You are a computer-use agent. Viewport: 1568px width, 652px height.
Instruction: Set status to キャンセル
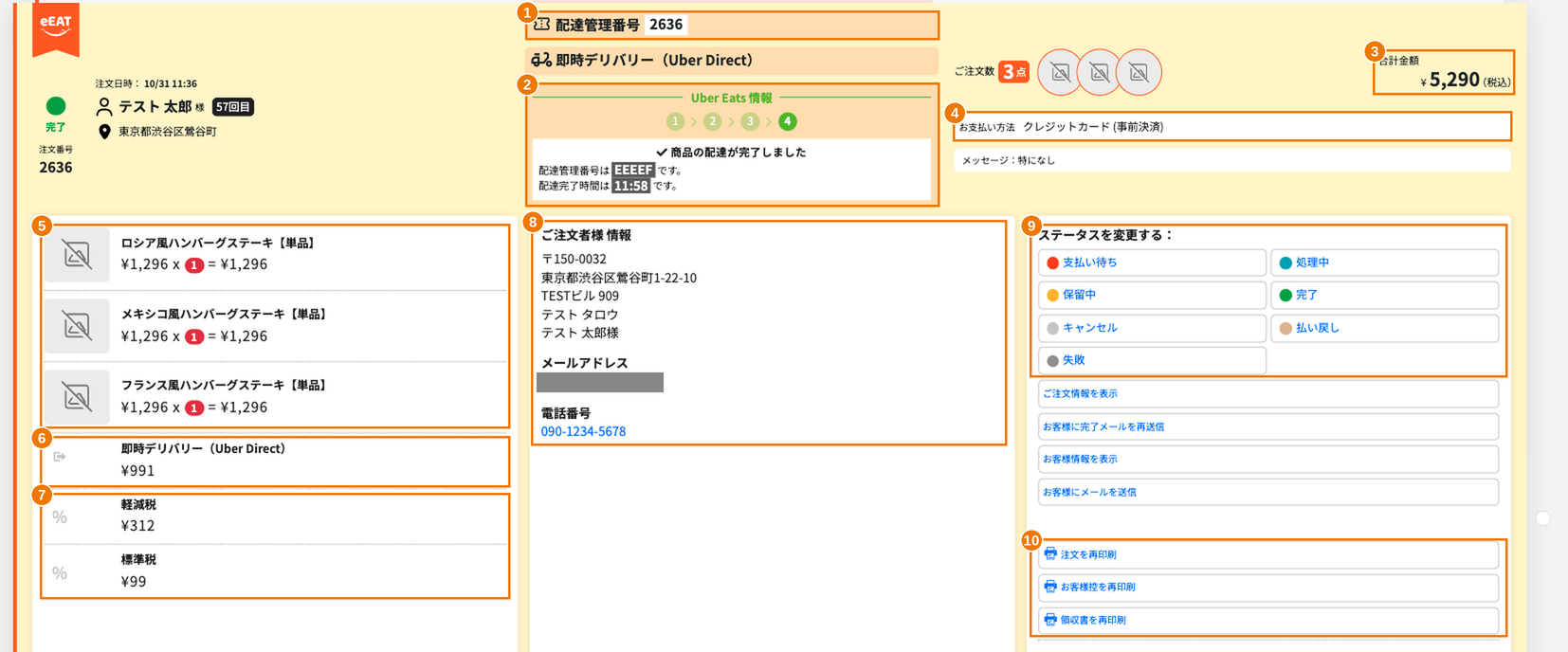(1152, 328)
